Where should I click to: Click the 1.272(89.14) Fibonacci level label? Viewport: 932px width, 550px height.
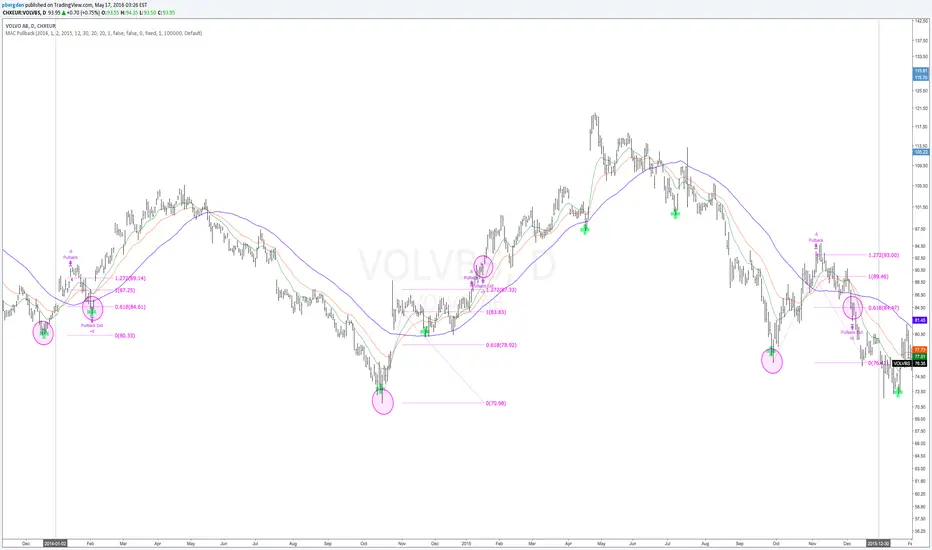pos(130,278)
